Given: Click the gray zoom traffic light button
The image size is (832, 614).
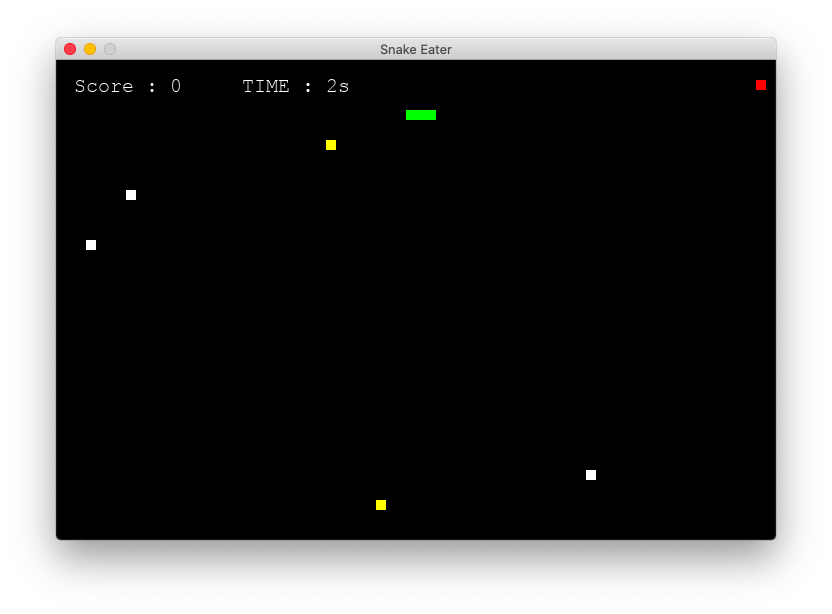Looking at the screenshot, I should coord(109,48).
